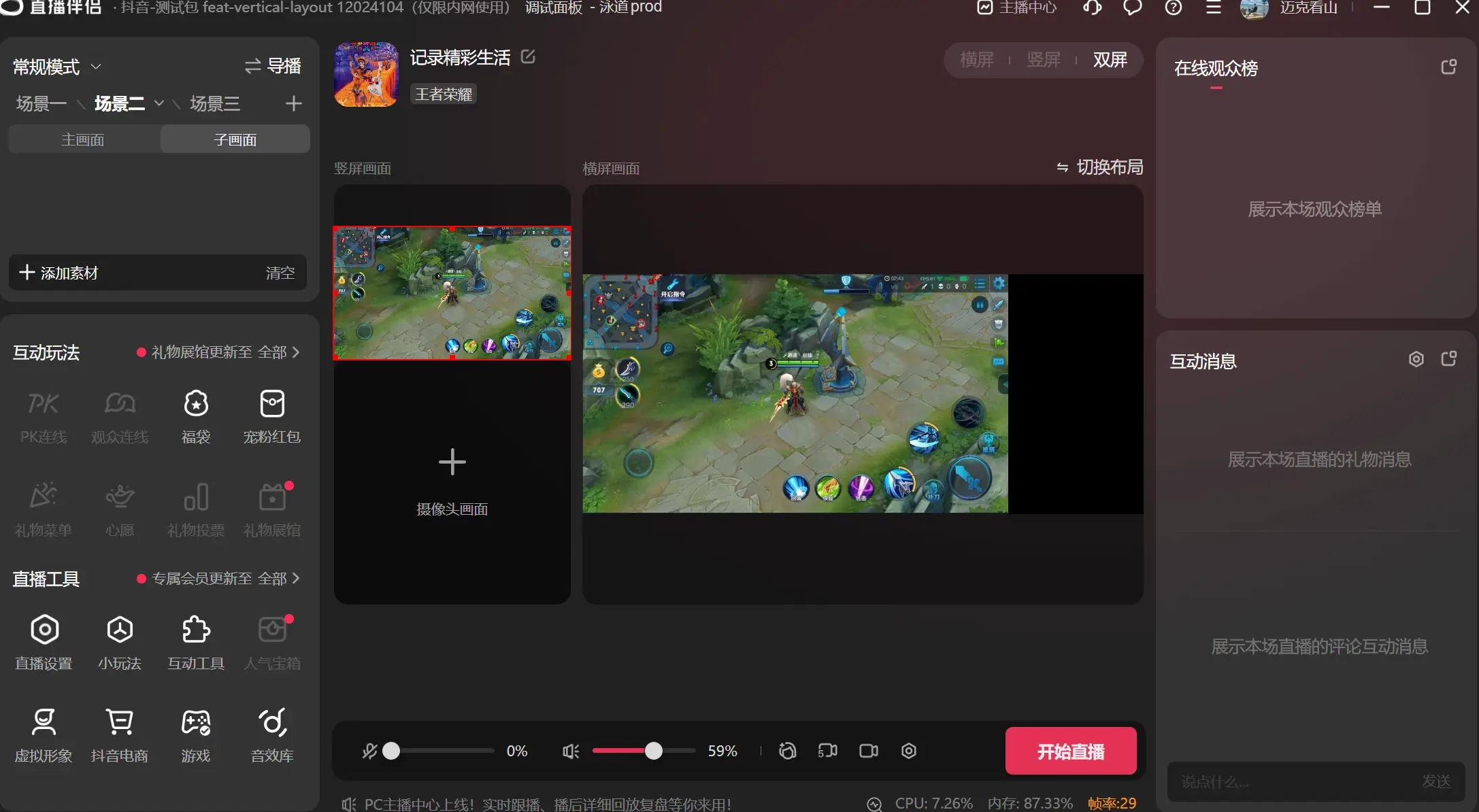Toggle the microphone mute icon

(x=369, y=751)
